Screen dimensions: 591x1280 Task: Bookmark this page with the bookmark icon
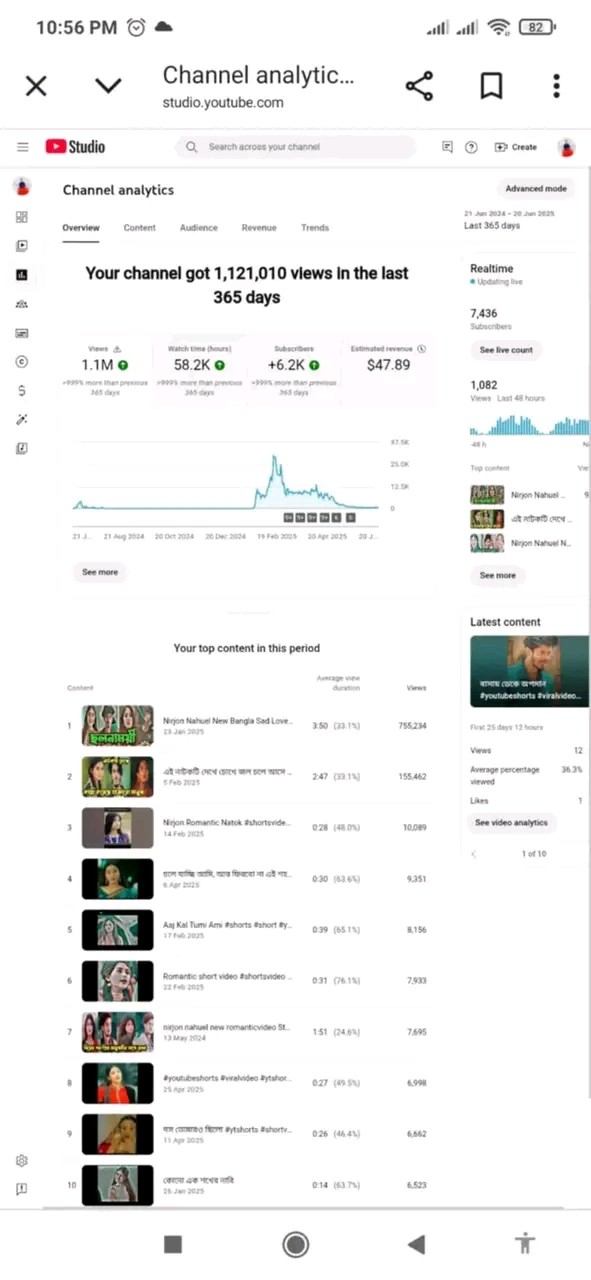(491, 86)
